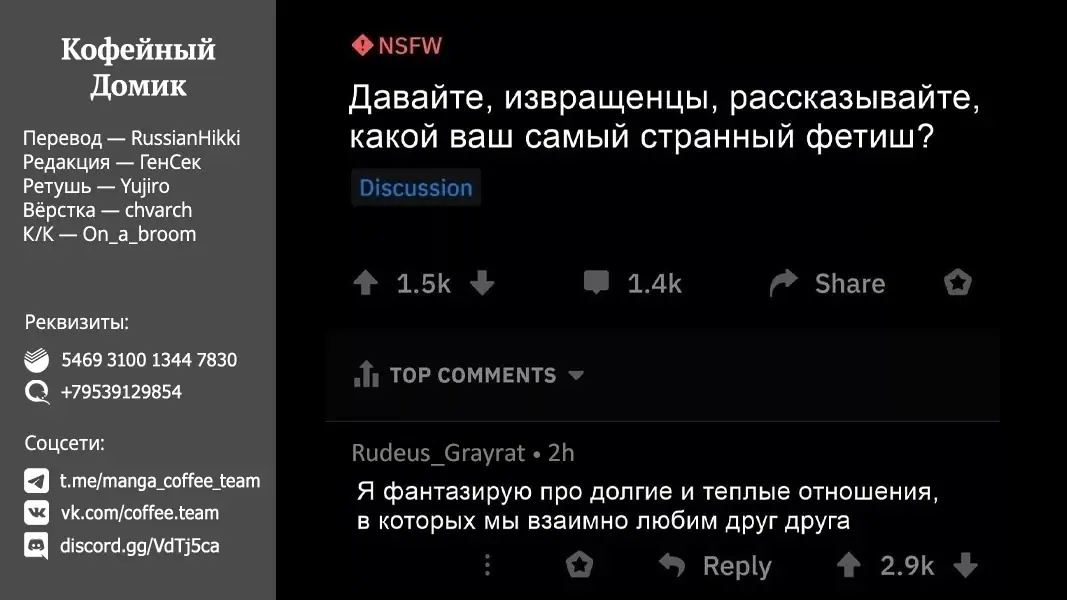Click the Share arrow icon
The width and height of the screenshot is (1067, 600).
(x=783, y=284)
